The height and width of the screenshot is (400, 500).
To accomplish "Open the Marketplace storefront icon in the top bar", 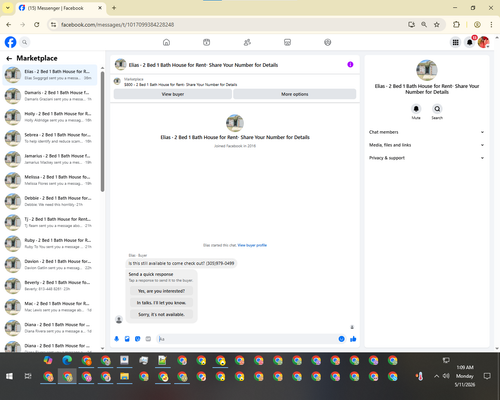I will coord(287,42).
